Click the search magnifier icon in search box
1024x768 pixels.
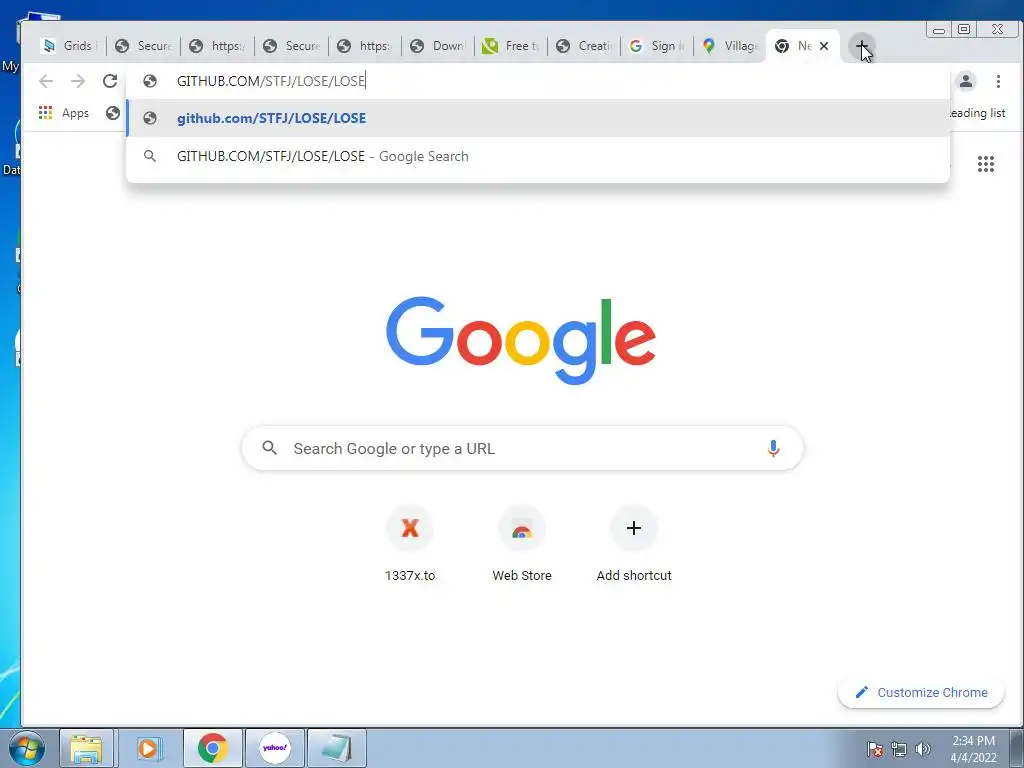click(270, 448)
